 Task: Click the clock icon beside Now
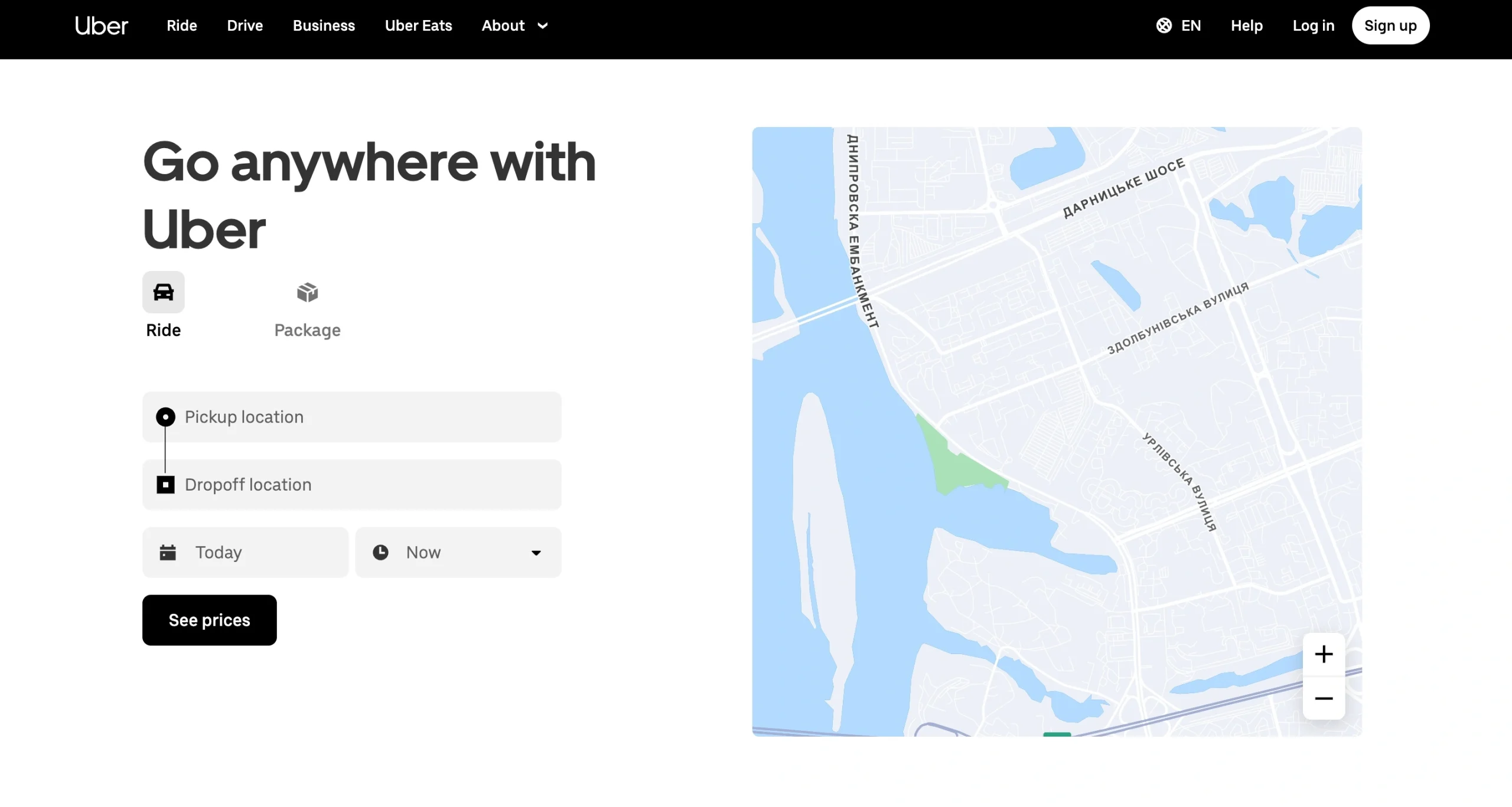pos(380,553)
